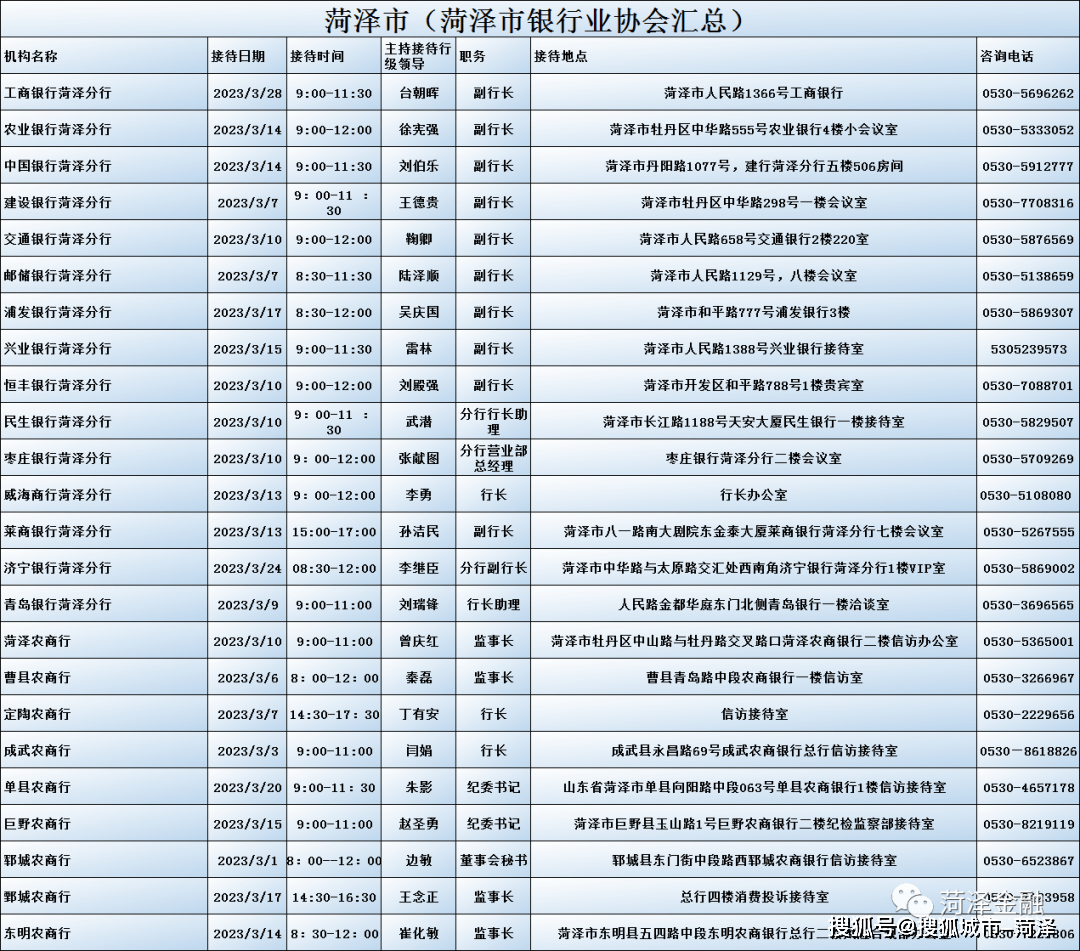Click location cell 行长办公室
1080x951 pixels.
(754, 494)
